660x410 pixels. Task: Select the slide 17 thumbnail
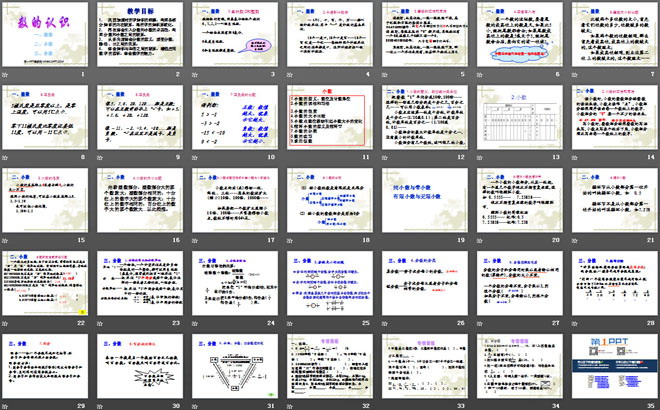click(x=235, y=200)
